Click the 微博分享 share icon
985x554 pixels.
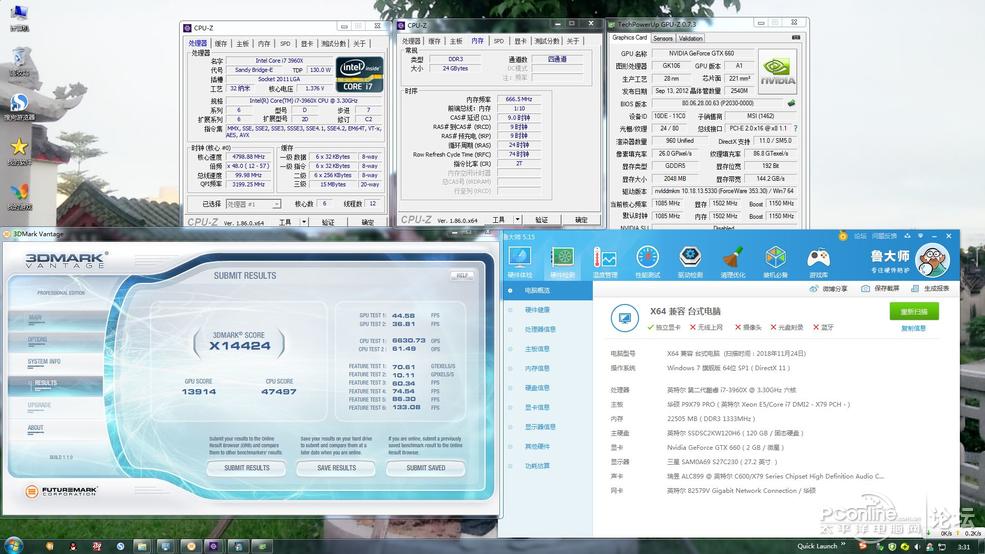click(x=814, y=288)
